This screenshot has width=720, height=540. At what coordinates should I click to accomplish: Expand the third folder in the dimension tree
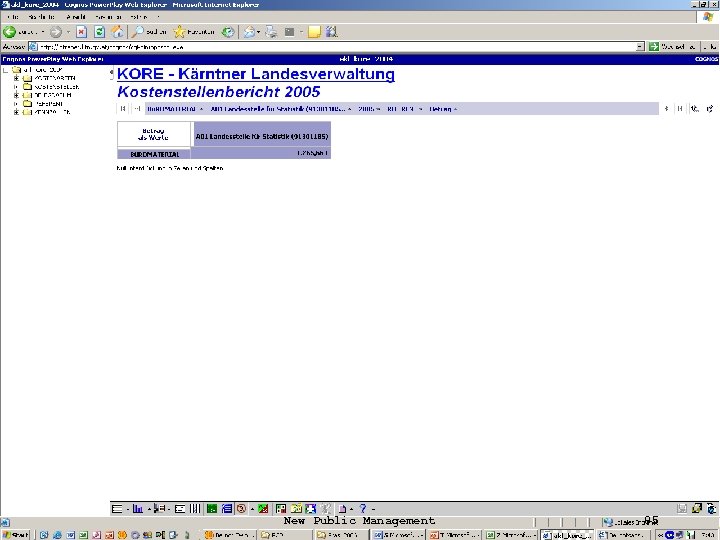(x=16, y=95)
